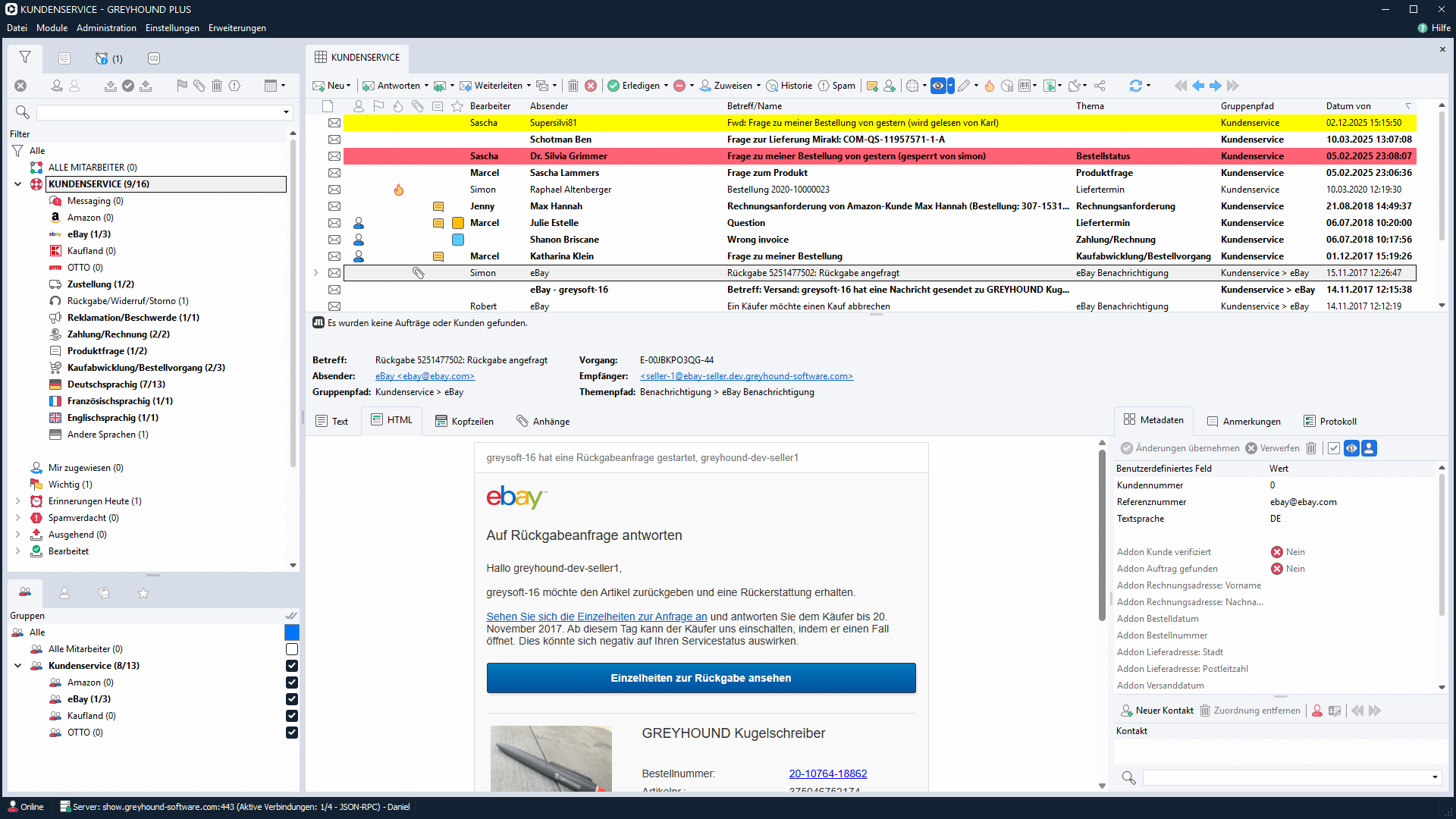This screenshot has width=1456, height=819.
Task: Open the Administration menu
Action: click(x=106, y=28)
